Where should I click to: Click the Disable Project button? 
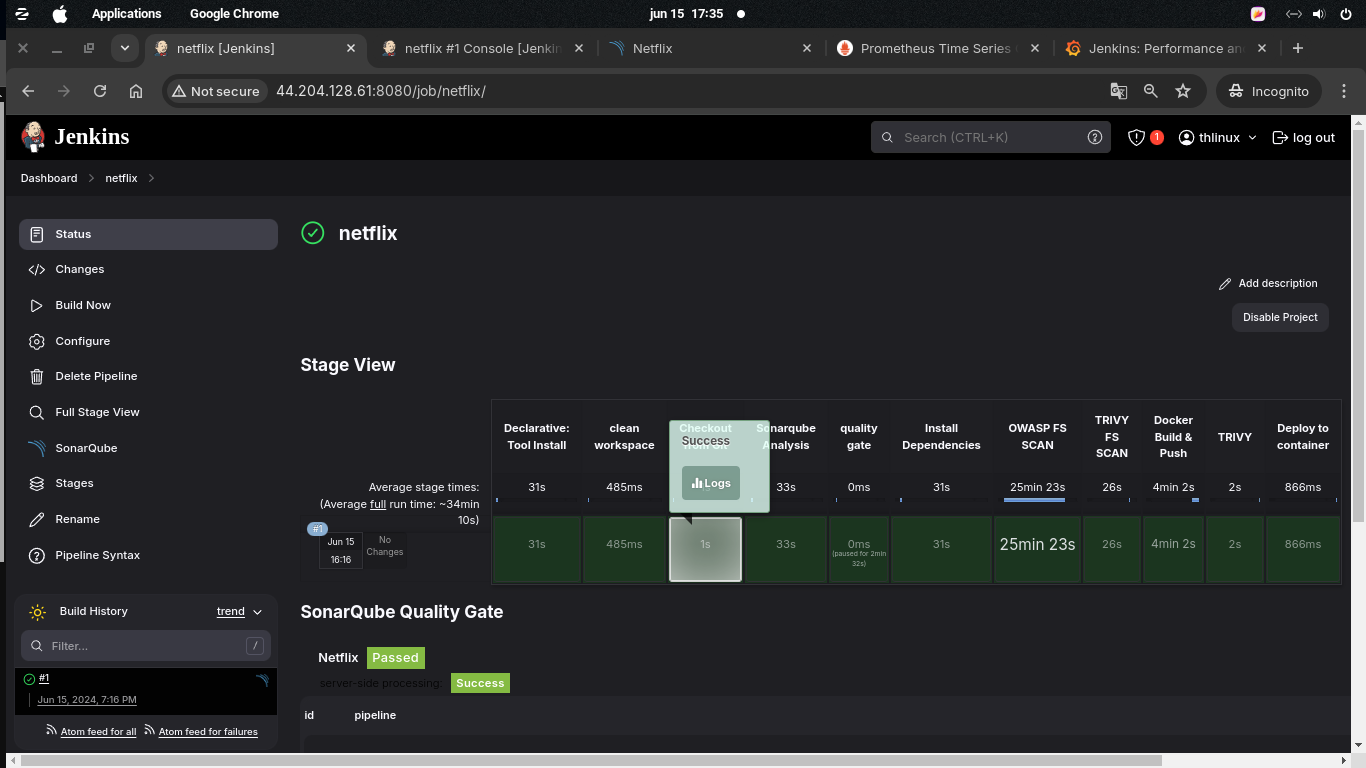pos(1280,317)
